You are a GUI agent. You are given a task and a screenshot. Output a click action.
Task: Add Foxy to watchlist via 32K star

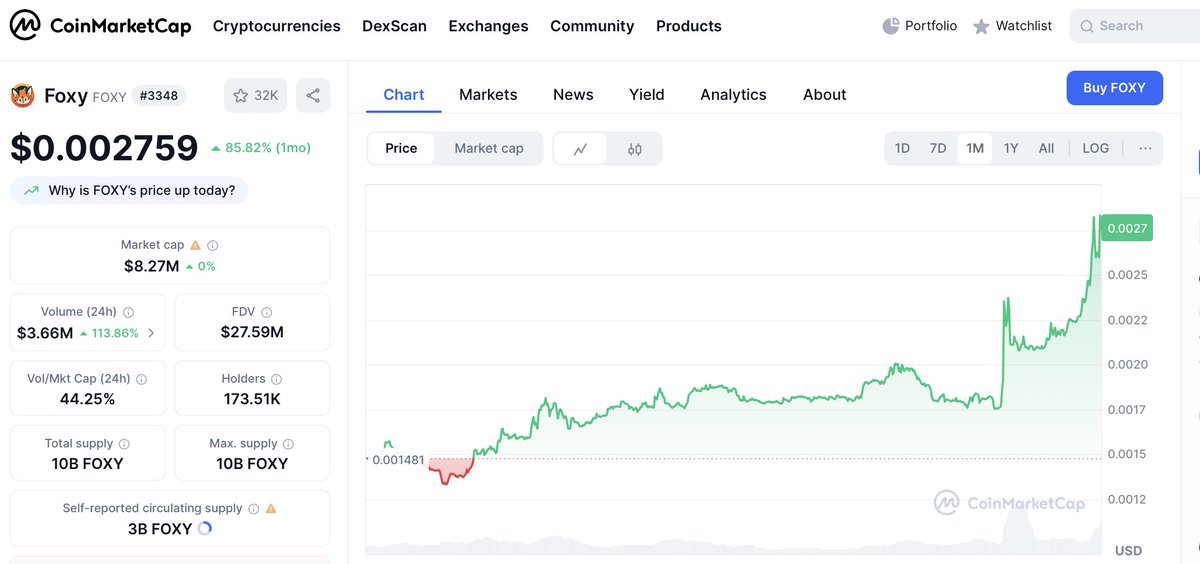(x=256, y=95)
